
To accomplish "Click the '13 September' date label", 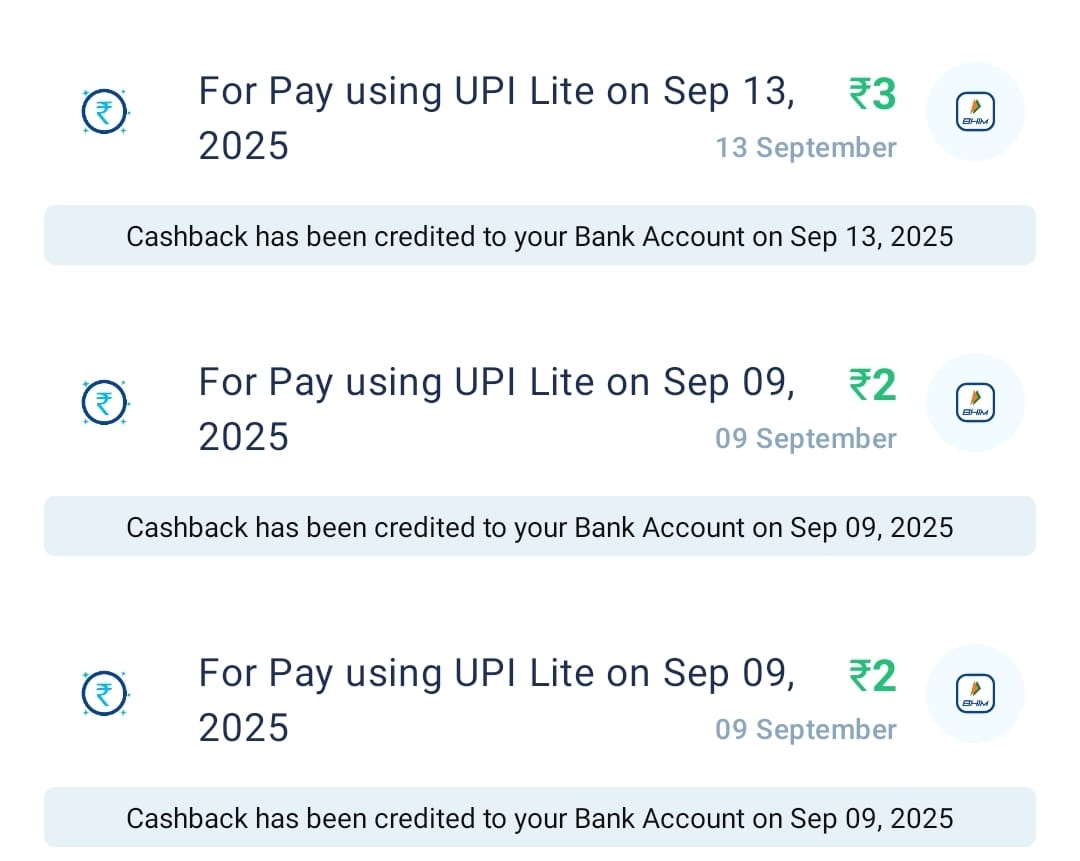I will [805, 148].
